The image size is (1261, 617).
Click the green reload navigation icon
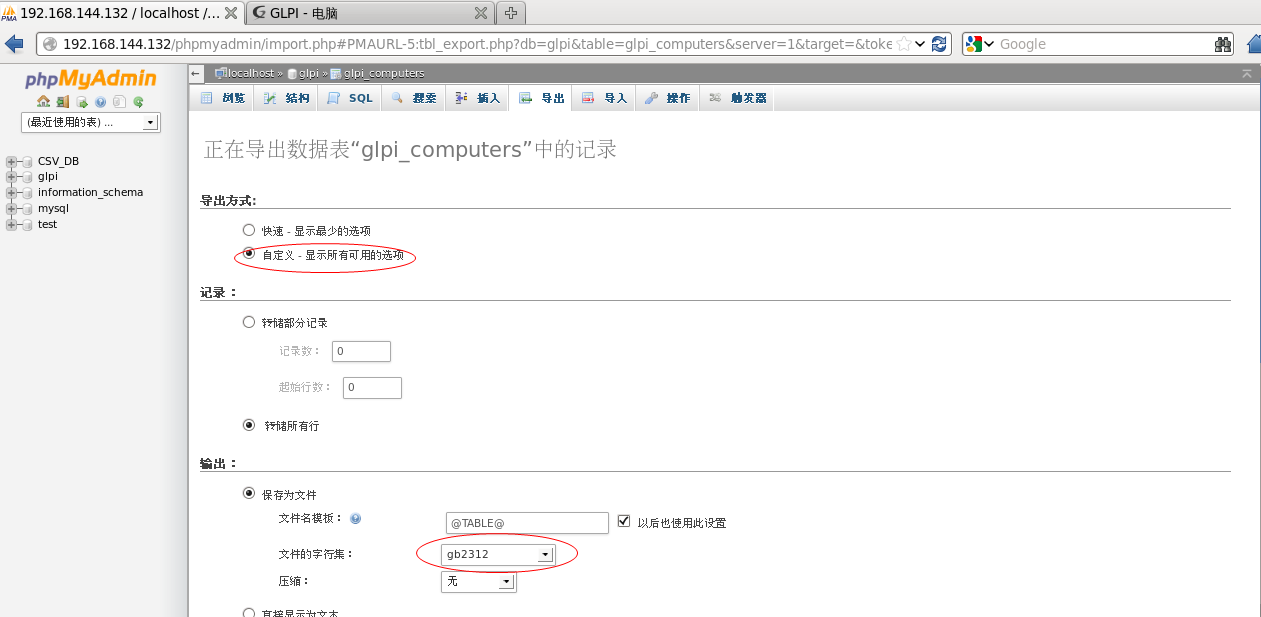pyautogui.click(x=138, y=102)
